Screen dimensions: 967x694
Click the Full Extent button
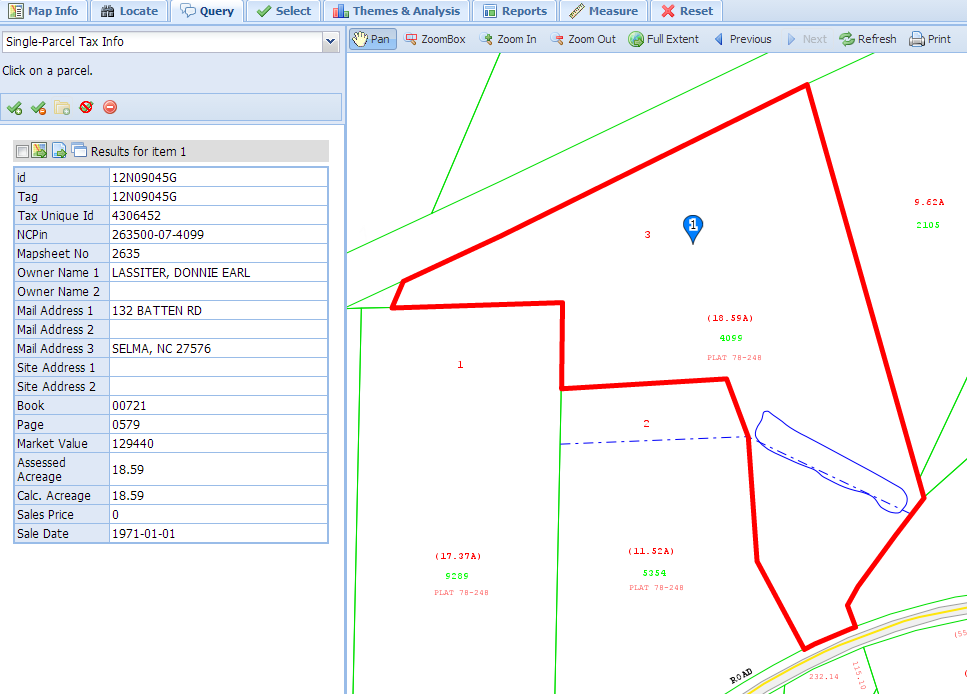(664, 39)
